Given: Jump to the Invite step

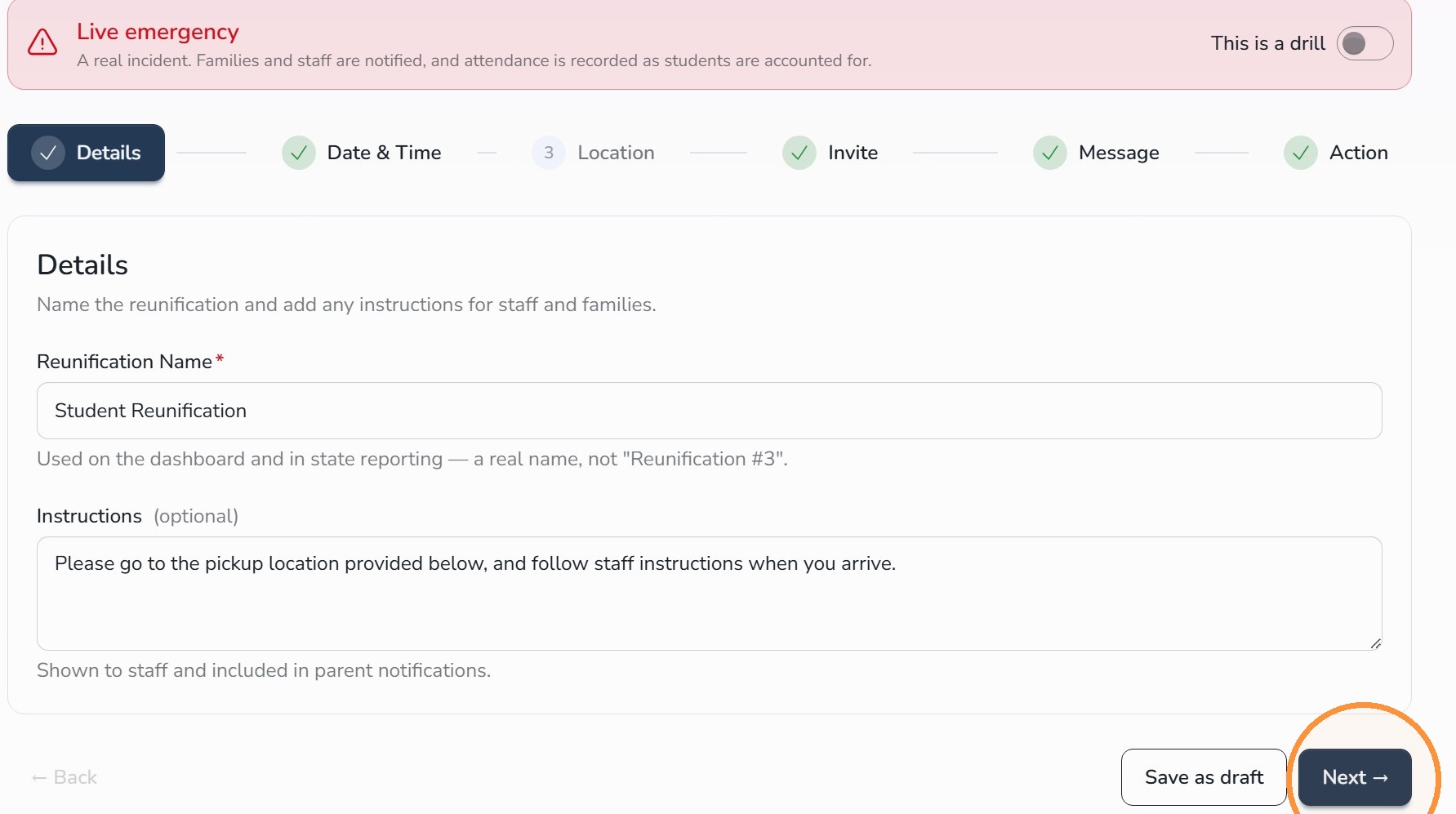Looking at the screenshot, I should click(x=830, y=153).
